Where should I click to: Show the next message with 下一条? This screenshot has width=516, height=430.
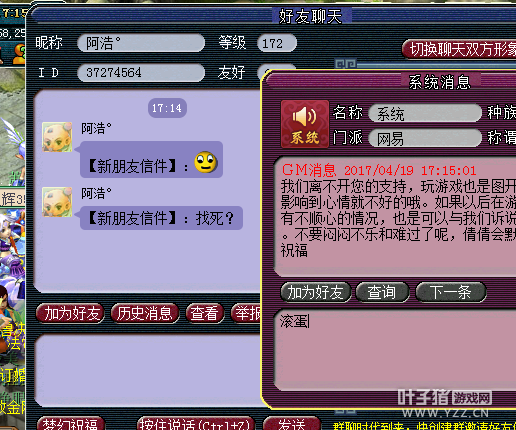click(451, 292)
